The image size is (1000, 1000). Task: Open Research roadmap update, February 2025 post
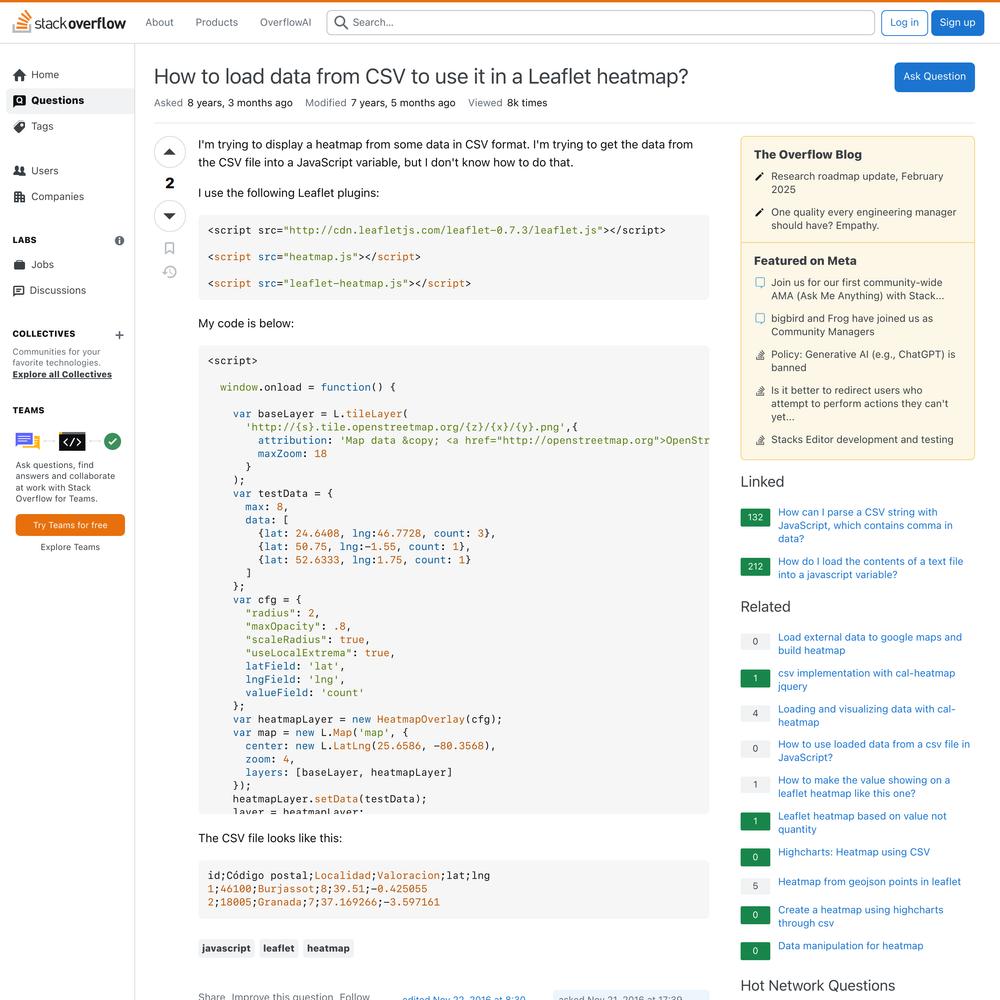point(857,183)
